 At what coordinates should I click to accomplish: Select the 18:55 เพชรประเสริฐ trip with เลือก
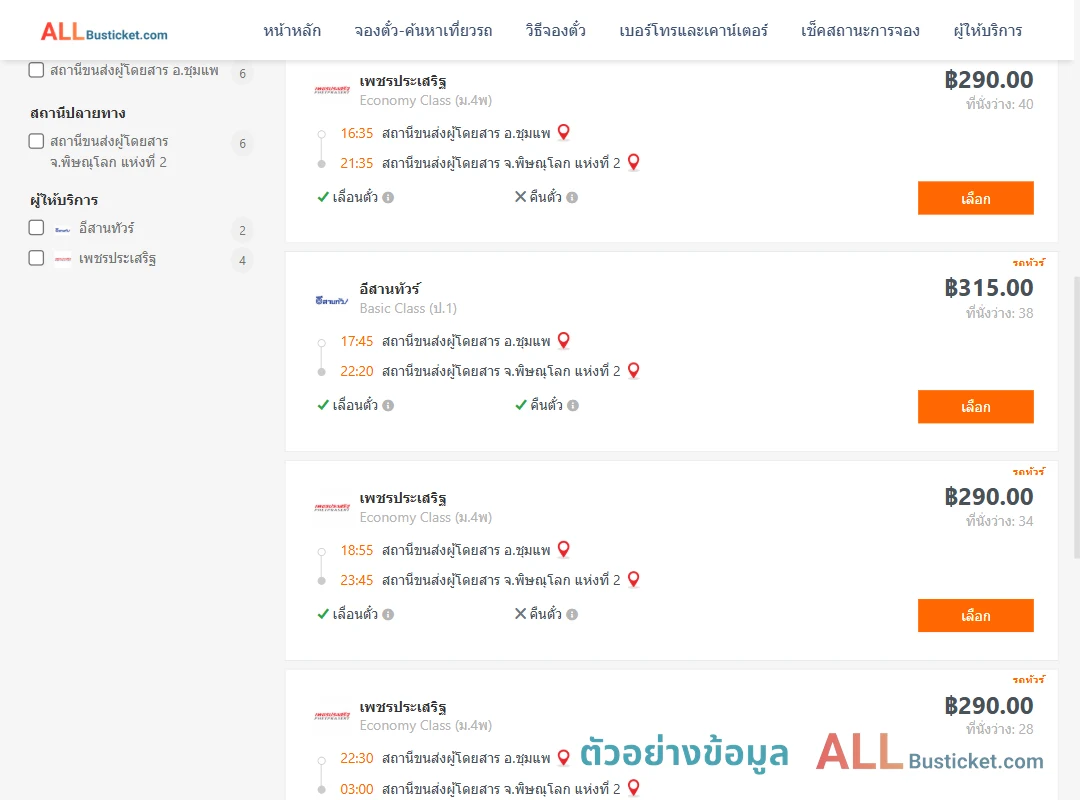coord(975,615)
